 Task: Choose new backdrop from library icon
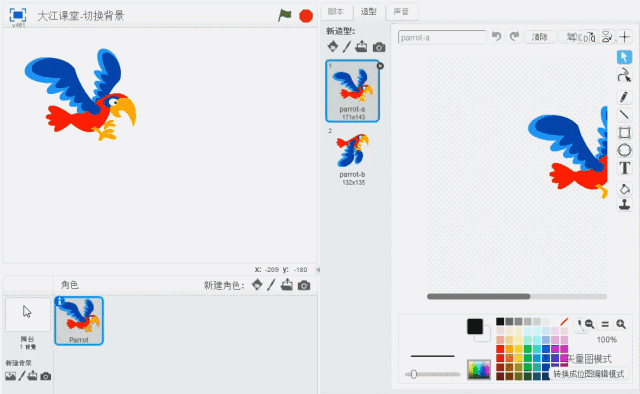(x=11, y=376)
